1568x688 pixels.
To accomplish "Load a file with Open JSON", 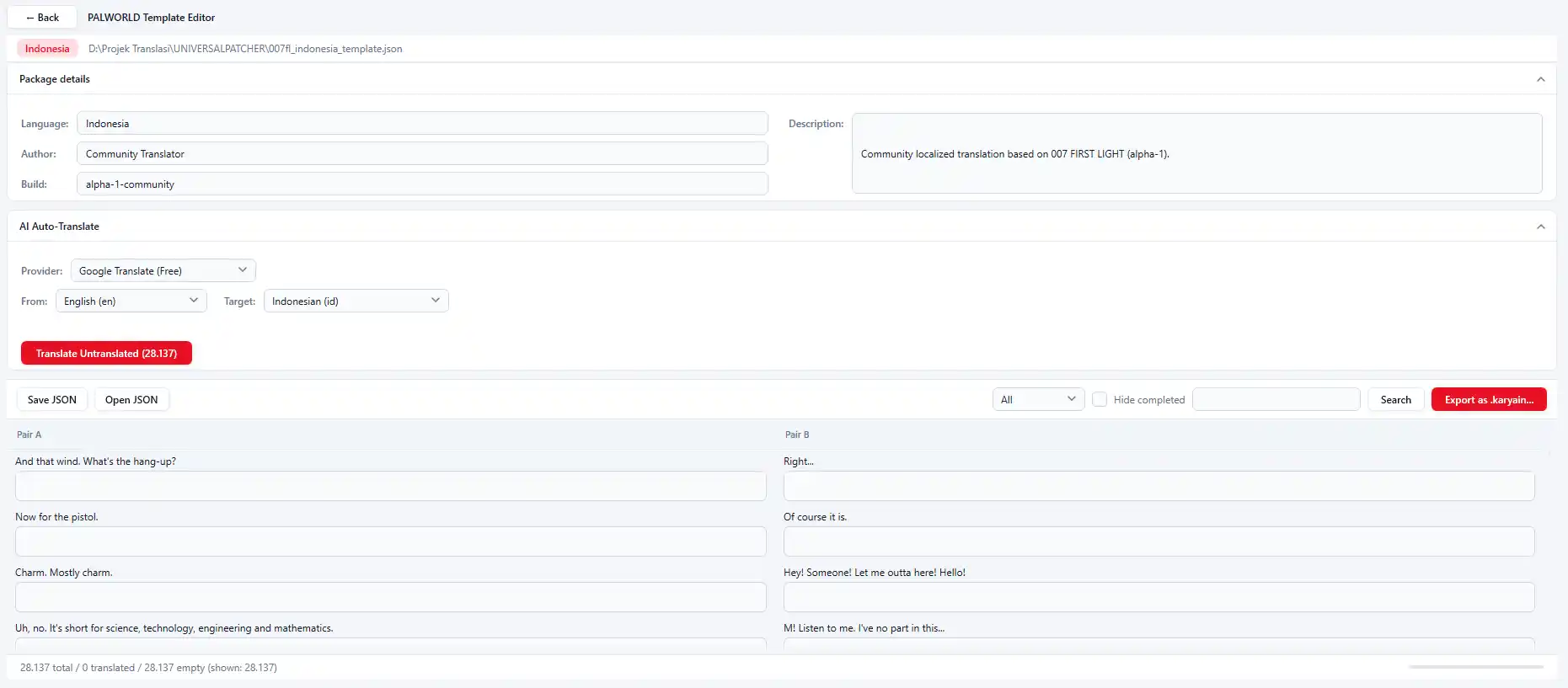I will coord(131,400).
